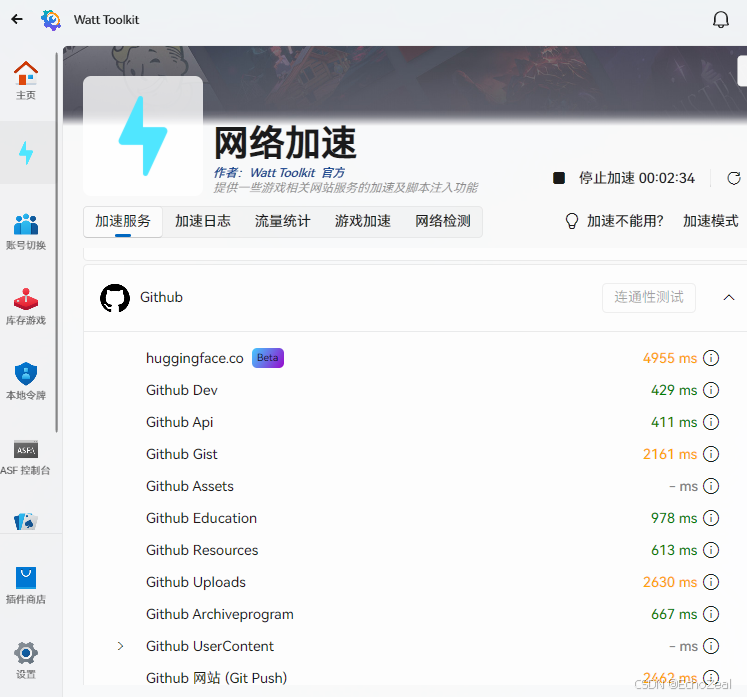Open 设置 settings gear in sidebar

click(x=26, y=660)
